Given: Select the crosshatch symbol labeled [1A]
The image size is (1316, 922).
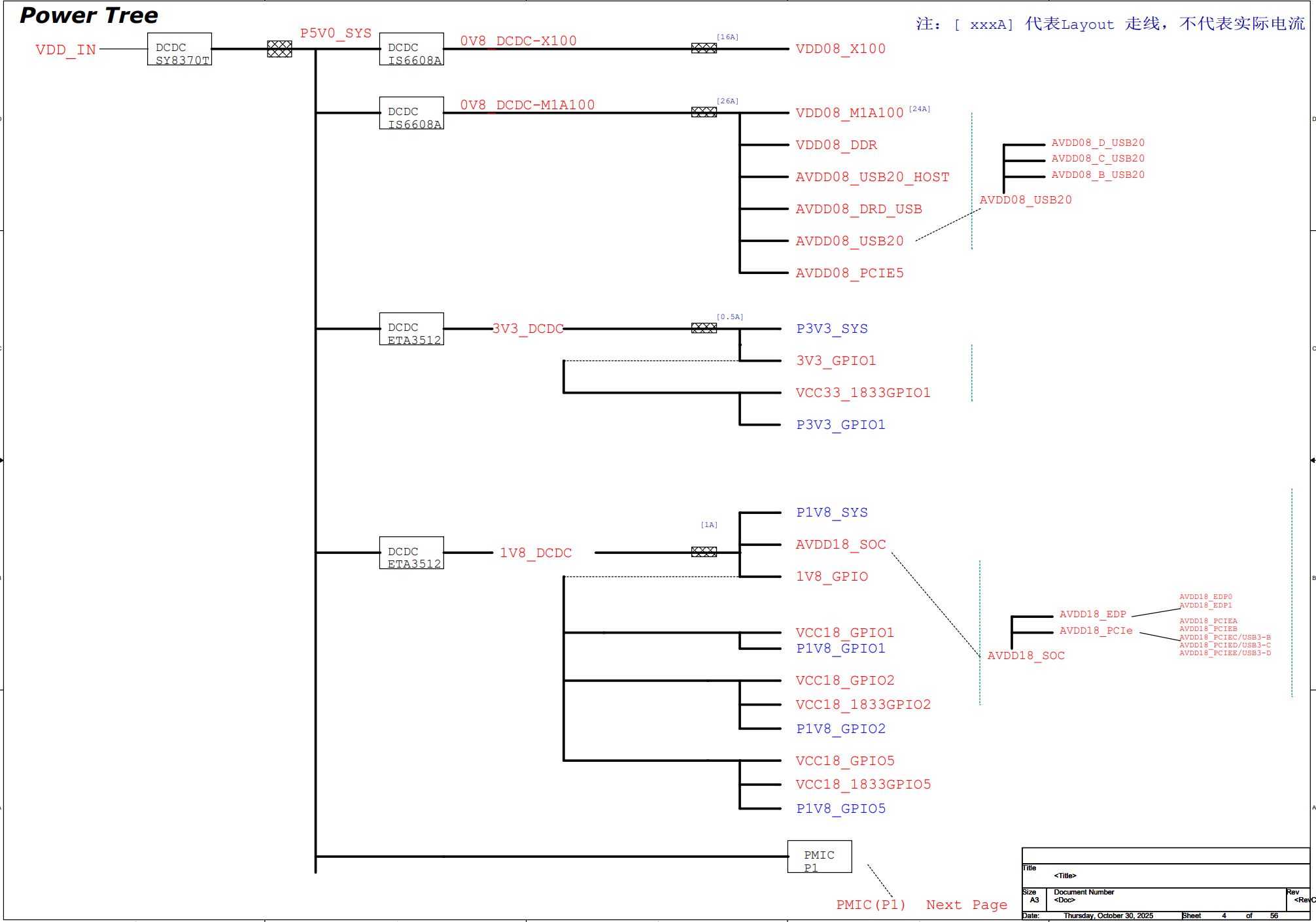Looking at the screenshot, I should (704, 553).
